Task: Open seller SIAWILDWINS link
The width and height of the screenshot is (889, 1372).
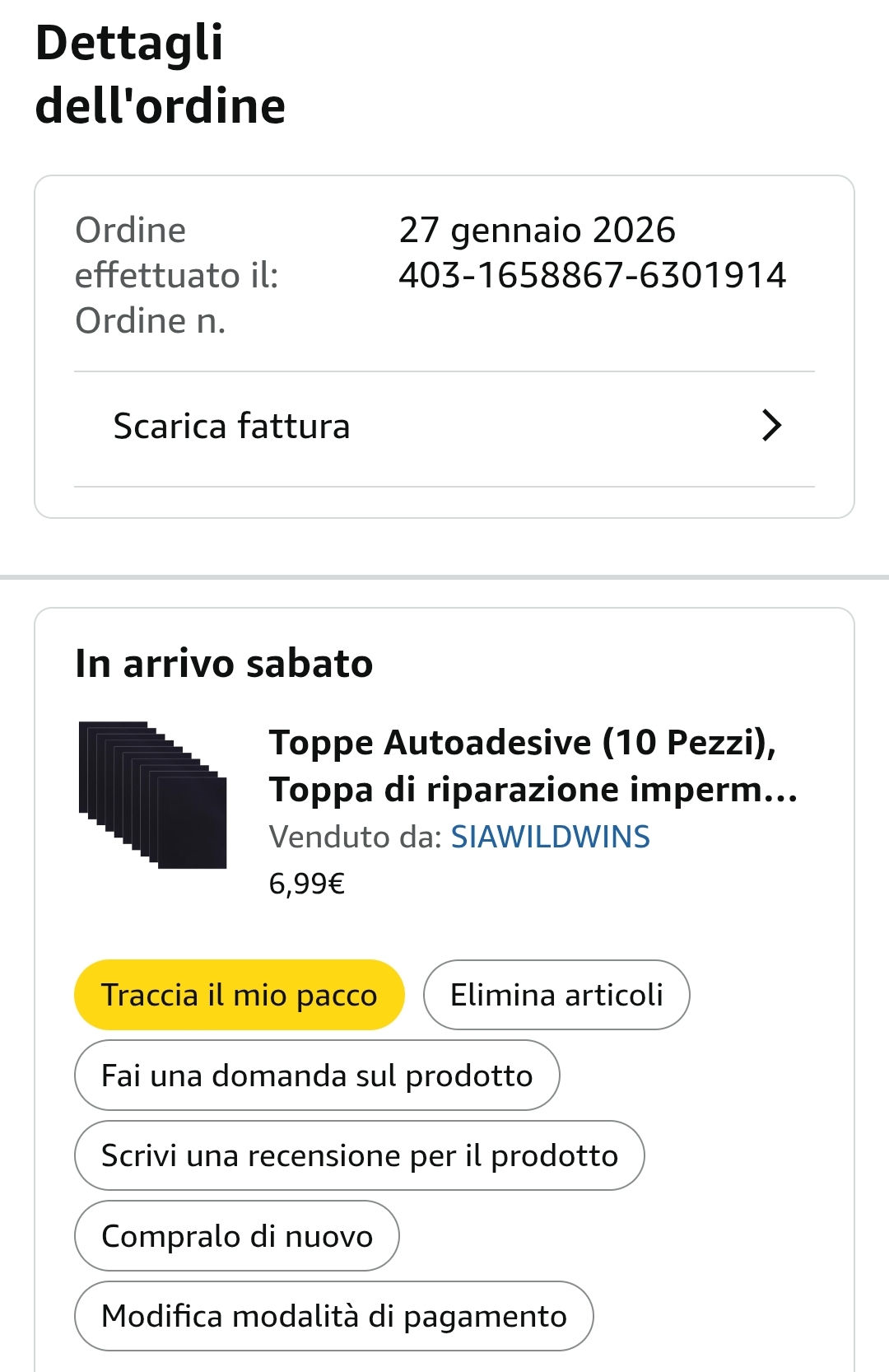Action: click(550, 837)
